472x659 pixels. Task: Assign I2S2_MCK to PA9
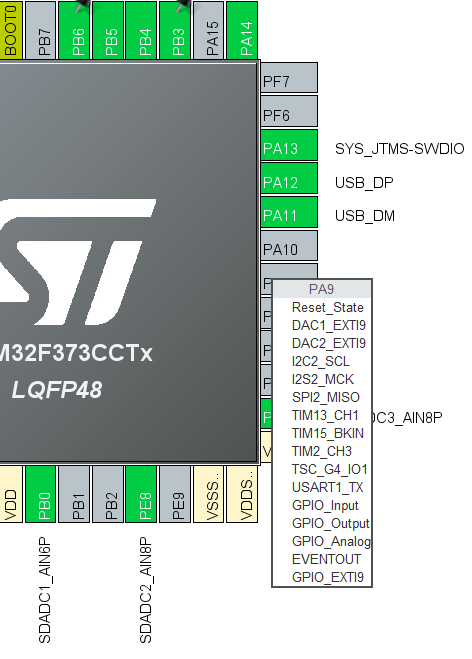click(x=322, y=380)
